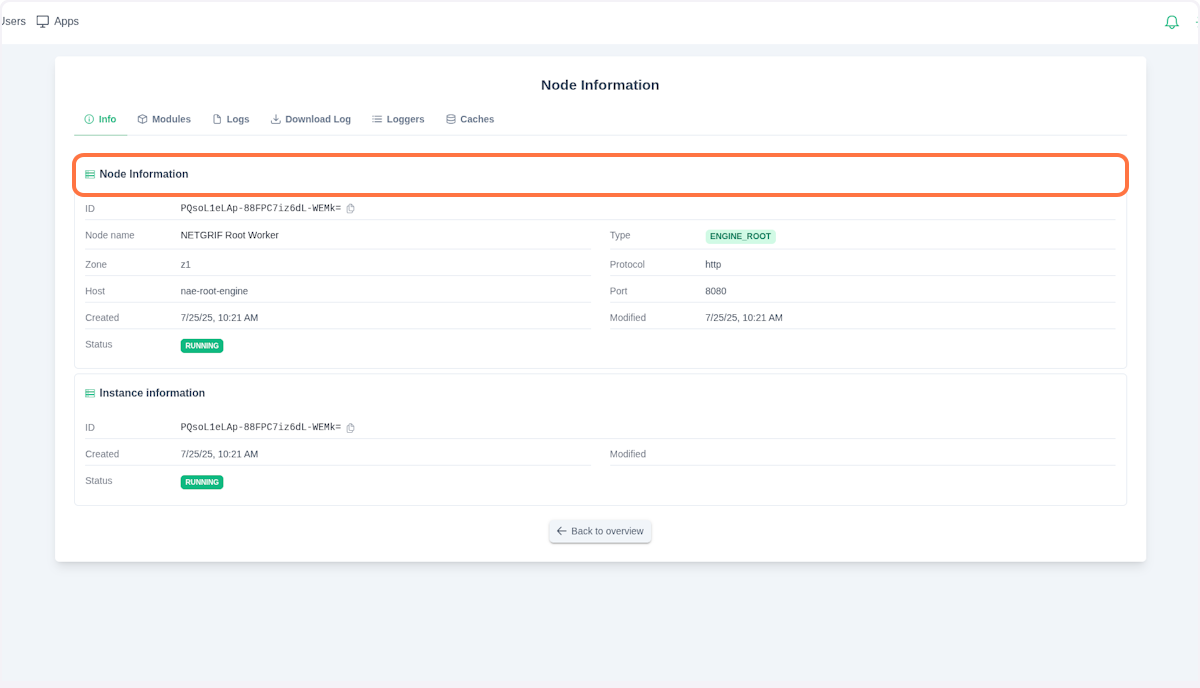Click the RUNNING status badge under Node Information

point(201,345)
